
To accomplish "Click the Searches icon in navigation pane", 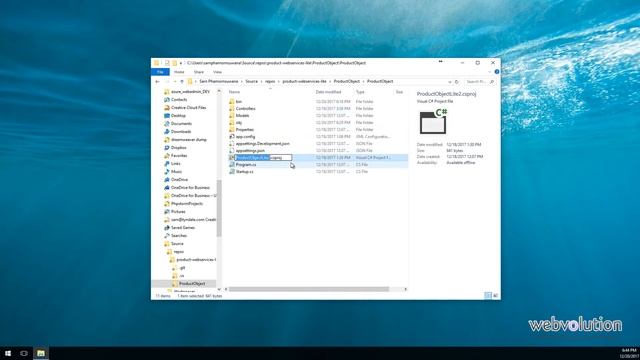I will (x=167, y=236).
